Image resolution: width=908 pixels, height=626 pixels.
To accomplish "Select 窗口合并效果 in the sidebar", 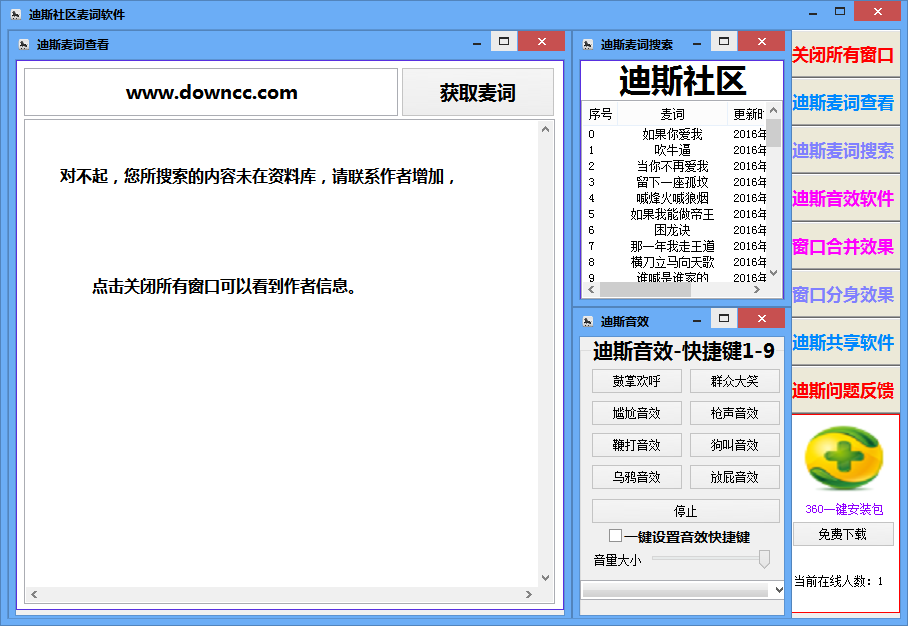I will click(845, 247).
